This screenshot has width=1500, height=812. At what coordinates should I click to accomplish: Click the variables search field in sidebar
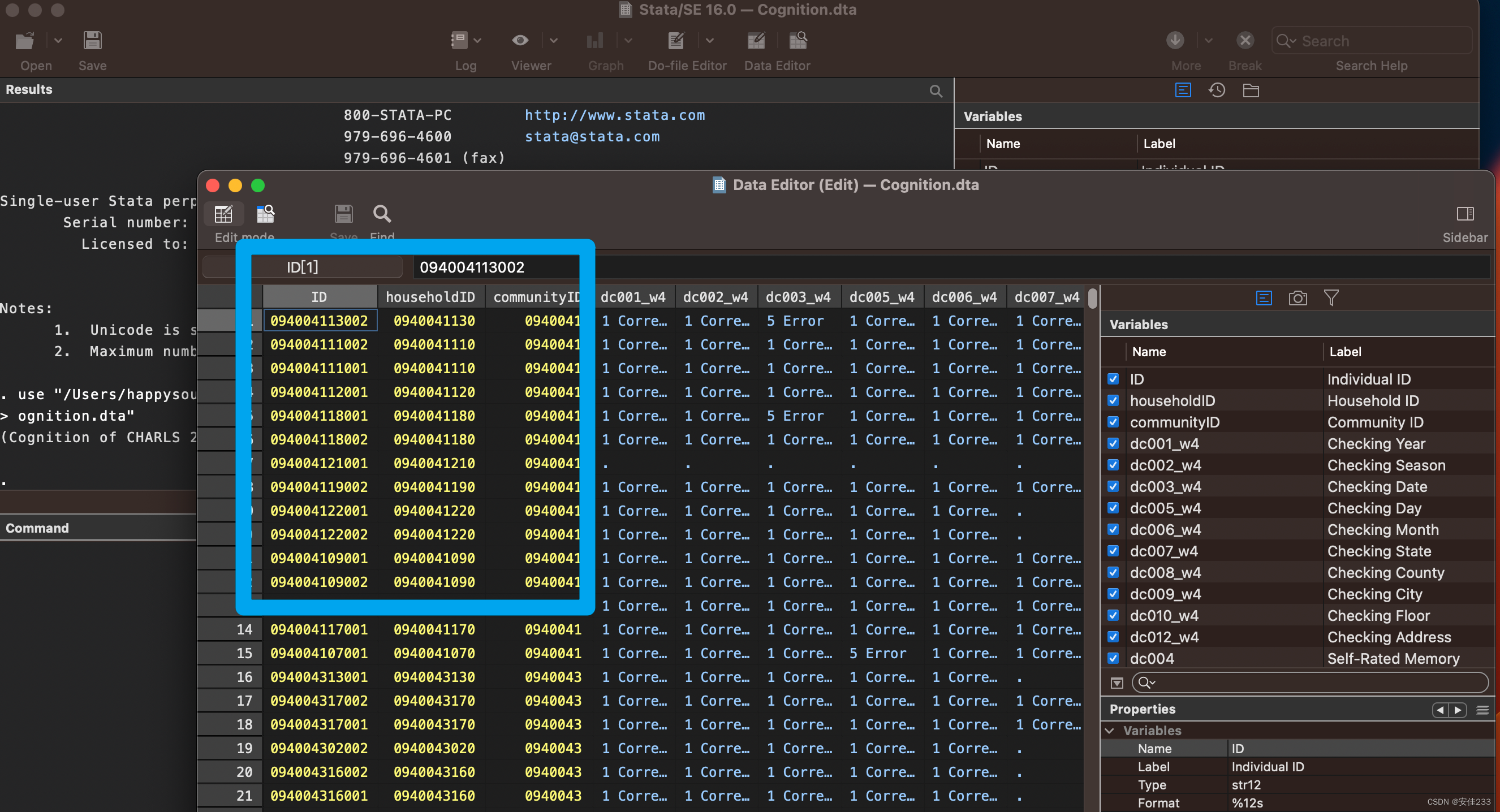click(x=1310, y=682)
